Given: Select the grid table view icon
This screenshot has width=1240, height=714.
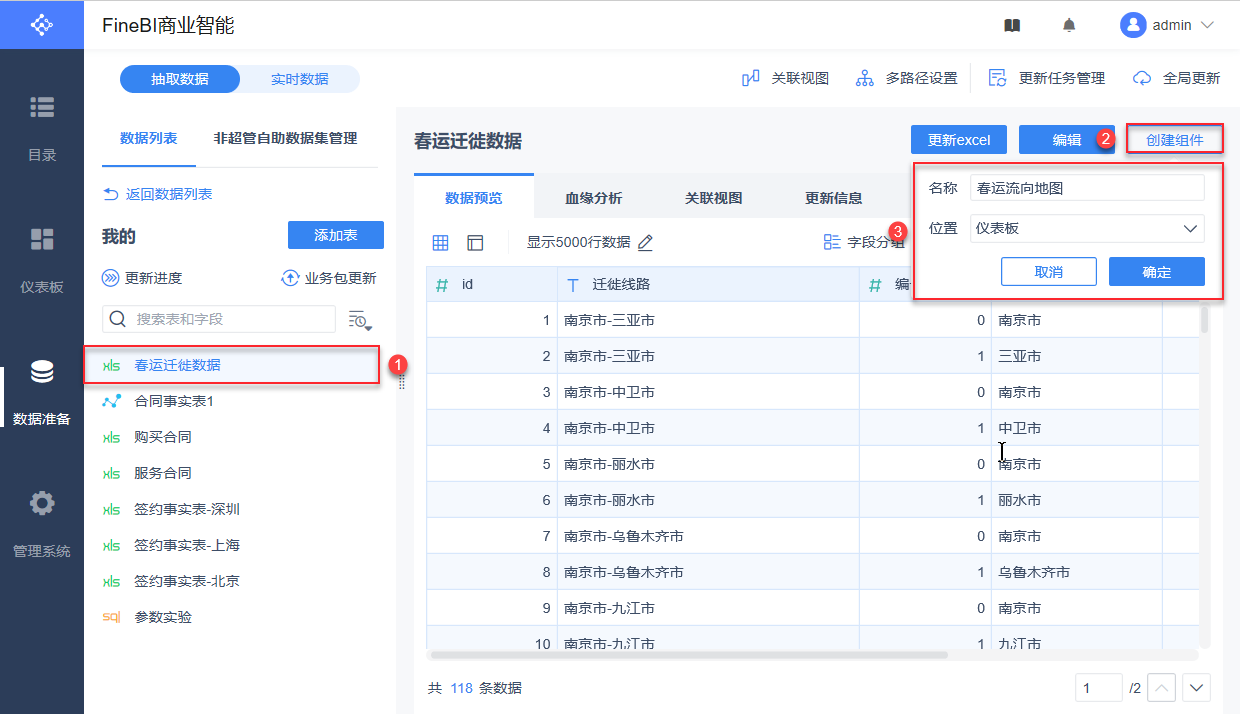Looking at the screenshot, I should (x=440, y=242).
